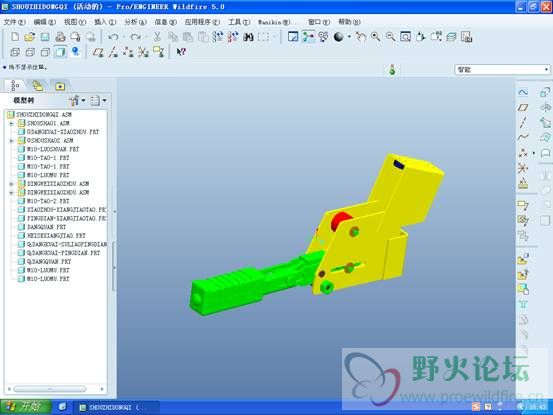The height and width of the screenshot is (415, 553).
Task: Create a new file with the New icon
Action: click(x=15, y=37)
